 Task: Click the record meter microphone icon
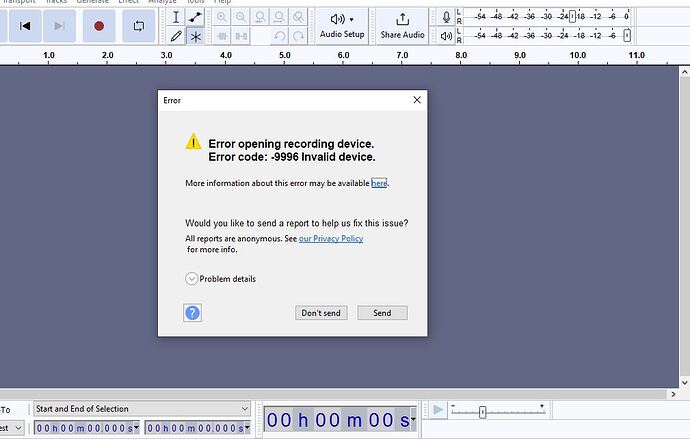click(x=446, y=17)
